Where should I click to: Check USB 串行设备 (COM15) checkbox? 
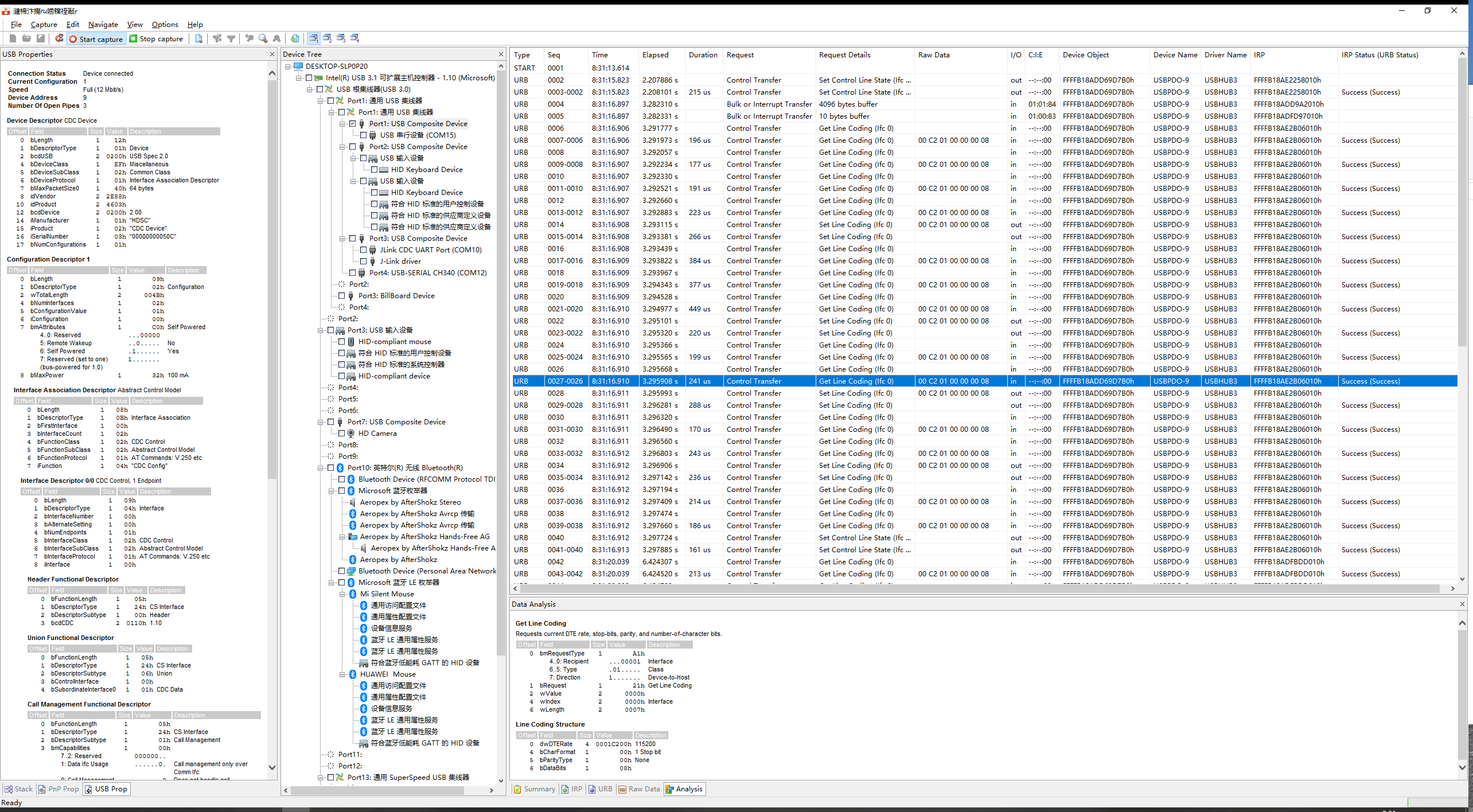click(x=364, y=135)
